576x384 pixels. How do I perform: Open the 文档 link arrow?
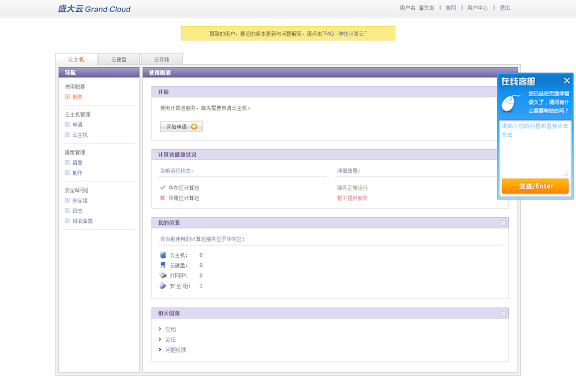(160, 329)
